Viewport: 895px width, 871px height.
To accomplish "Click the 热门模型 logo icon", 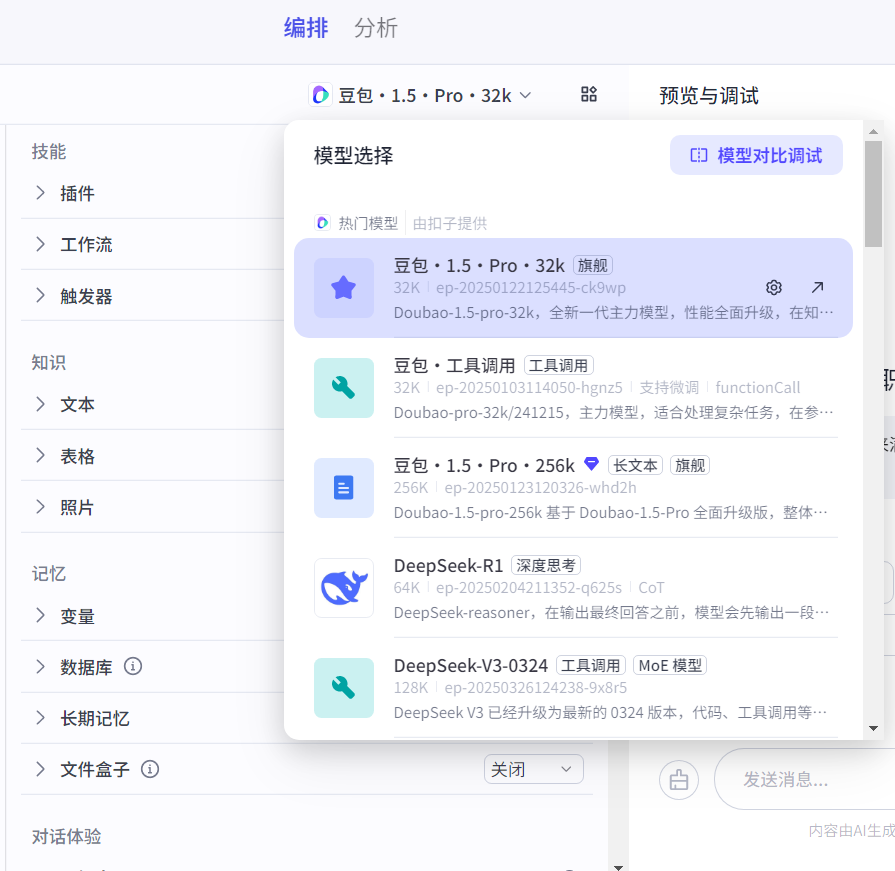I will 322,223.
